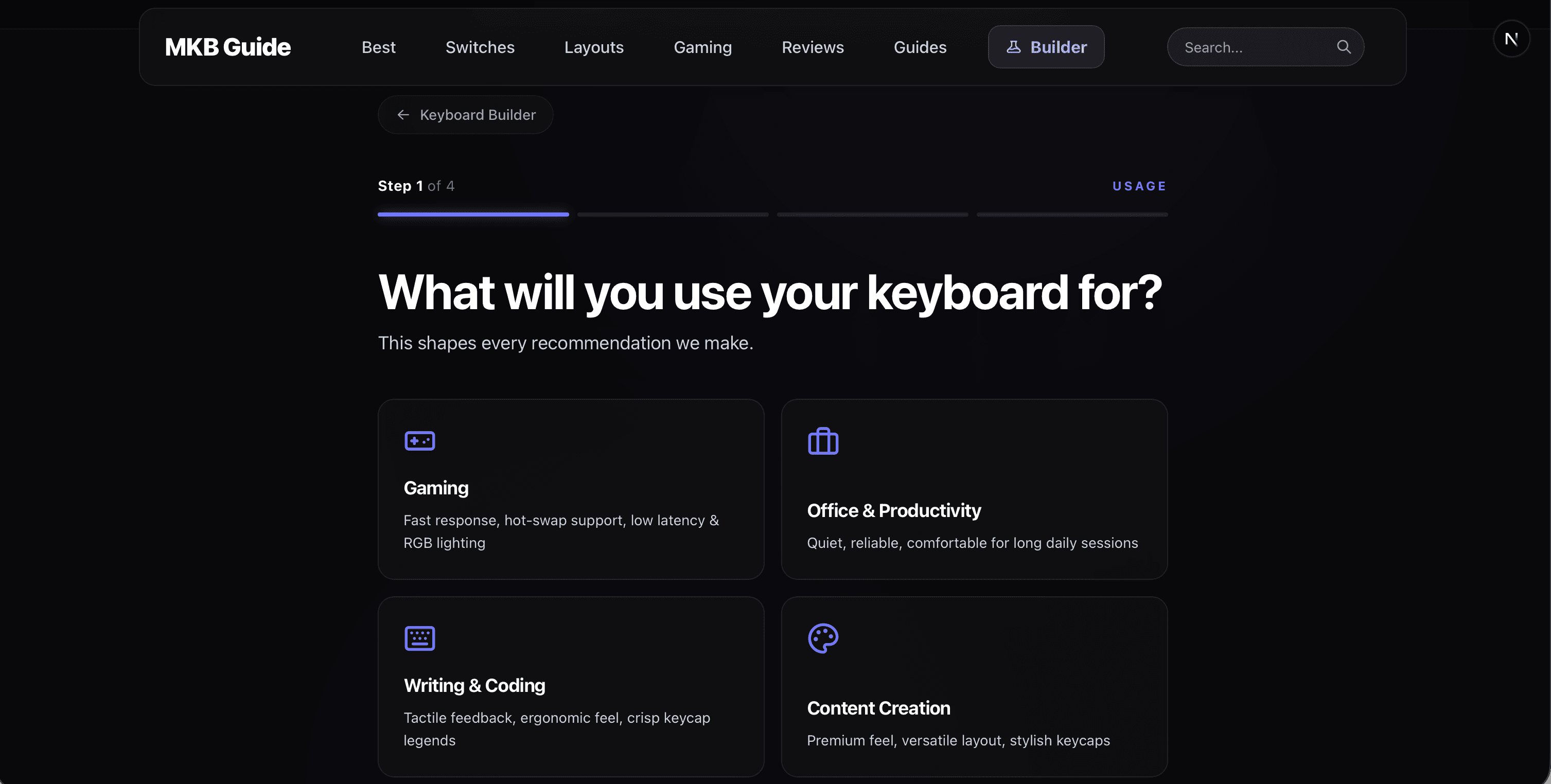Go to the Layouts nav item
Image resolution: width=1551 pixels, height=784 pixels.
[594, 47]
